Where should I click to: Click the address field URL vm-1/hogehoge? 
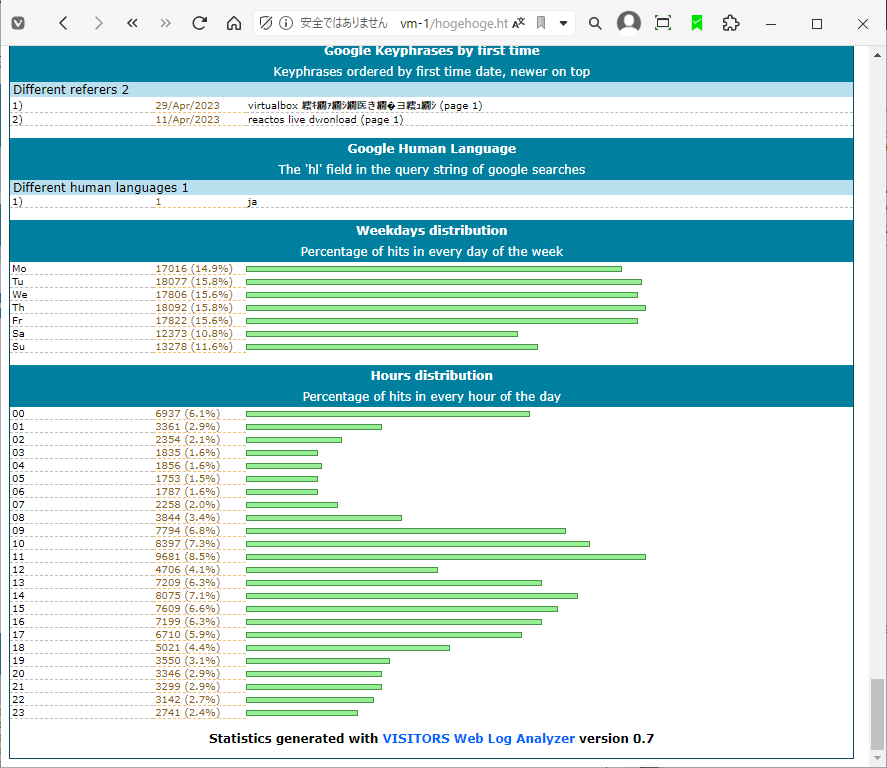(x=454, y=23)
